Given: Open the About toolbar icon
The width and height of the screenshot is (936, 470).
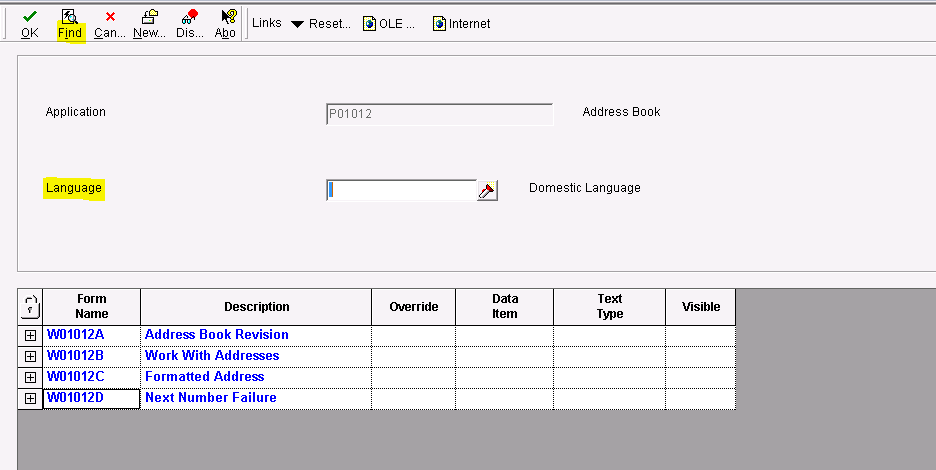Looking at the screenshot, I should pos(227,17).
